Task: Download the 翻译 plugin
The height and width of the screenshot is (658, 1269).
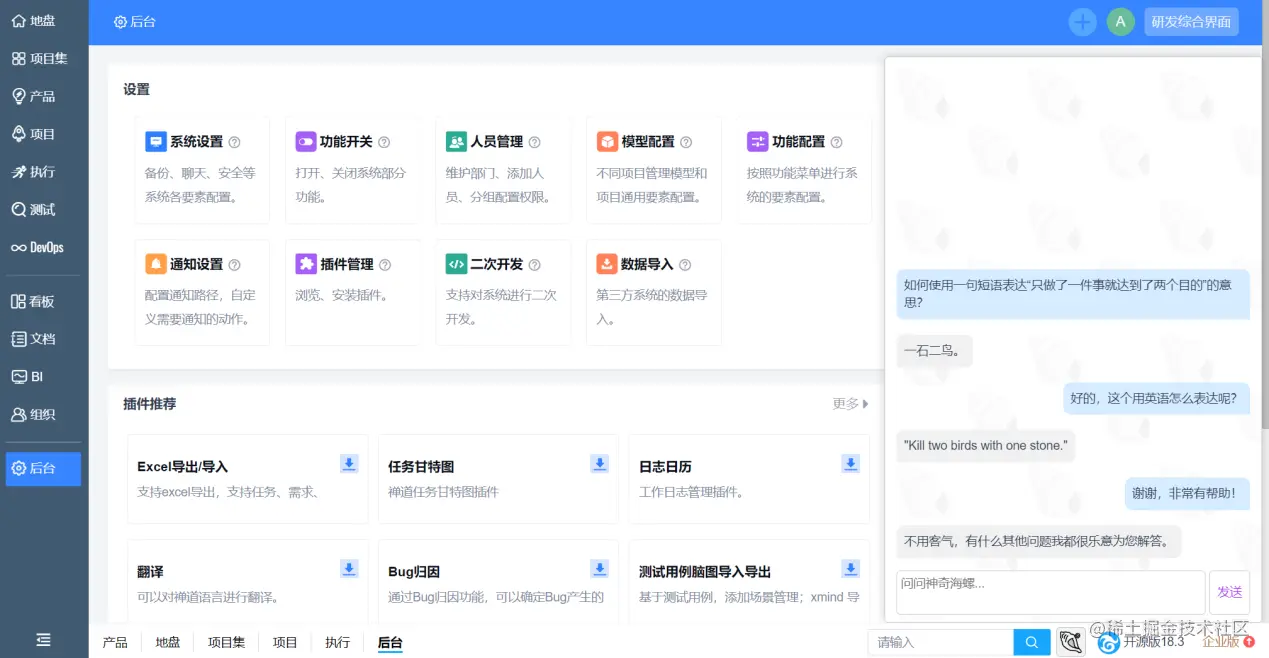Action: [x=349, y=568]
